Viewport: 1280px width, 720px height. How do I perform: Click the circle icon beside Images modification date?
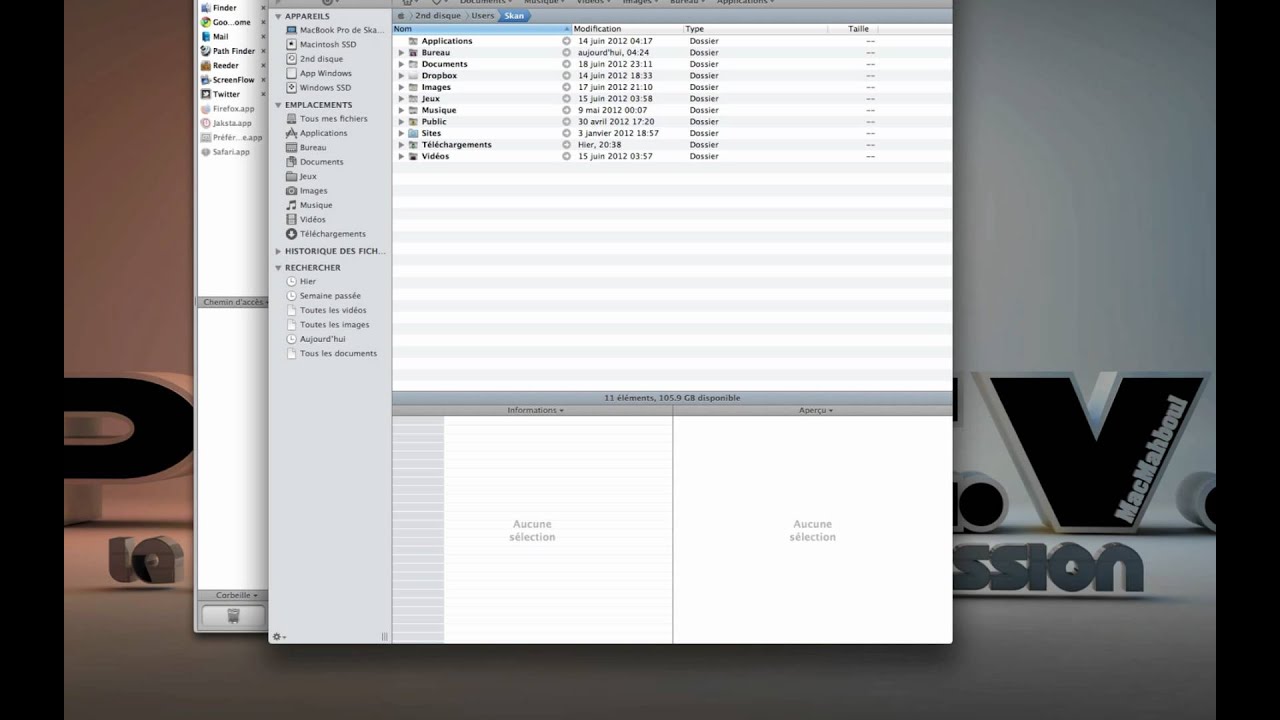tap(567, 87)
